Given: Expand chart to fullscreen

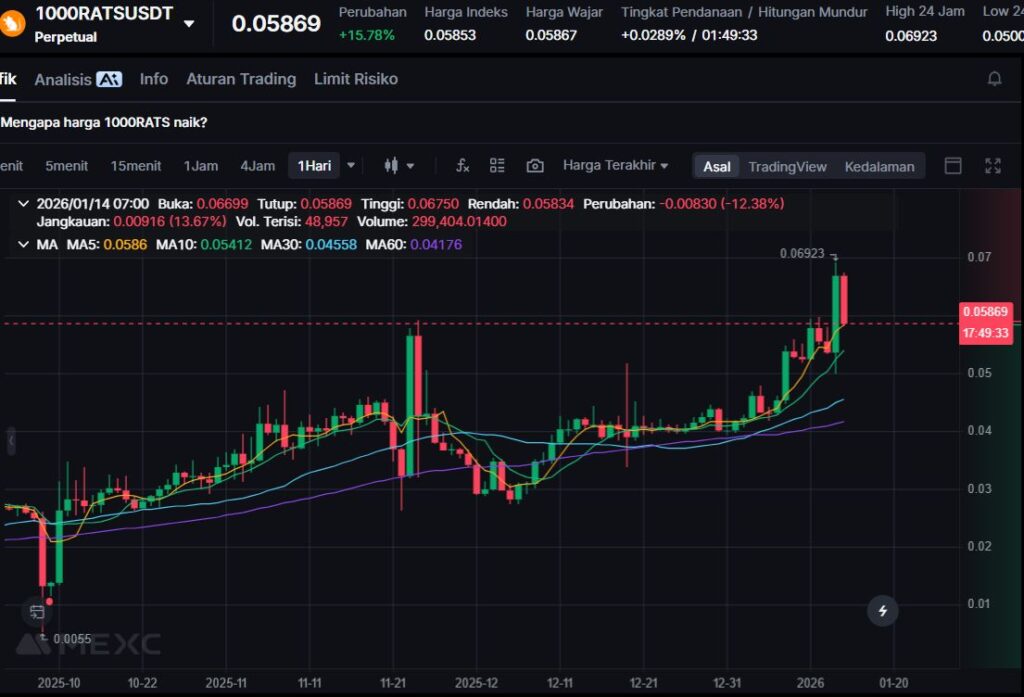Looking at the screenshot, I should (x=993, y=166).
